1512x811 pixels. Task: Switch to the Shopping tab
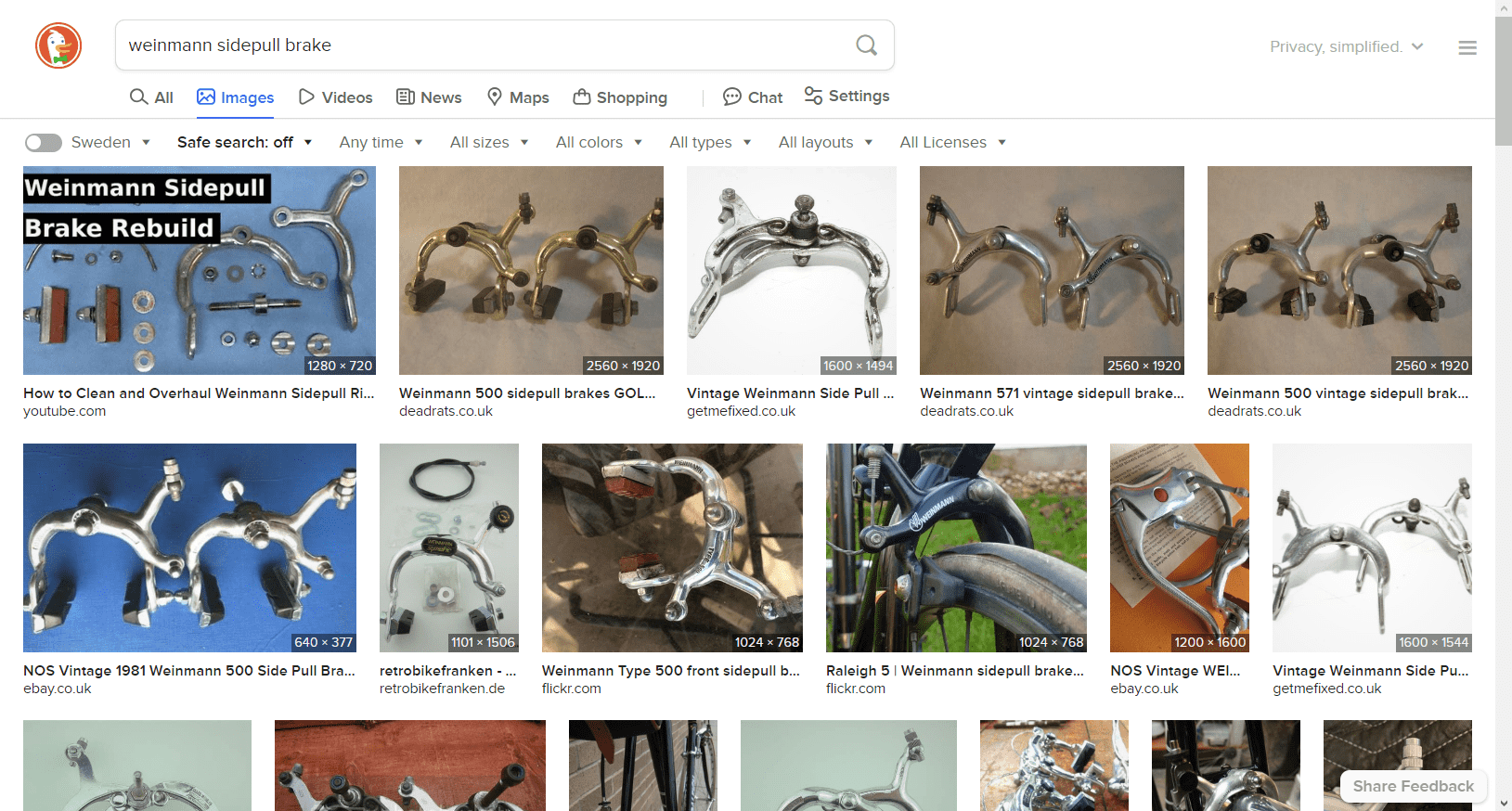(x=620, y=97)
